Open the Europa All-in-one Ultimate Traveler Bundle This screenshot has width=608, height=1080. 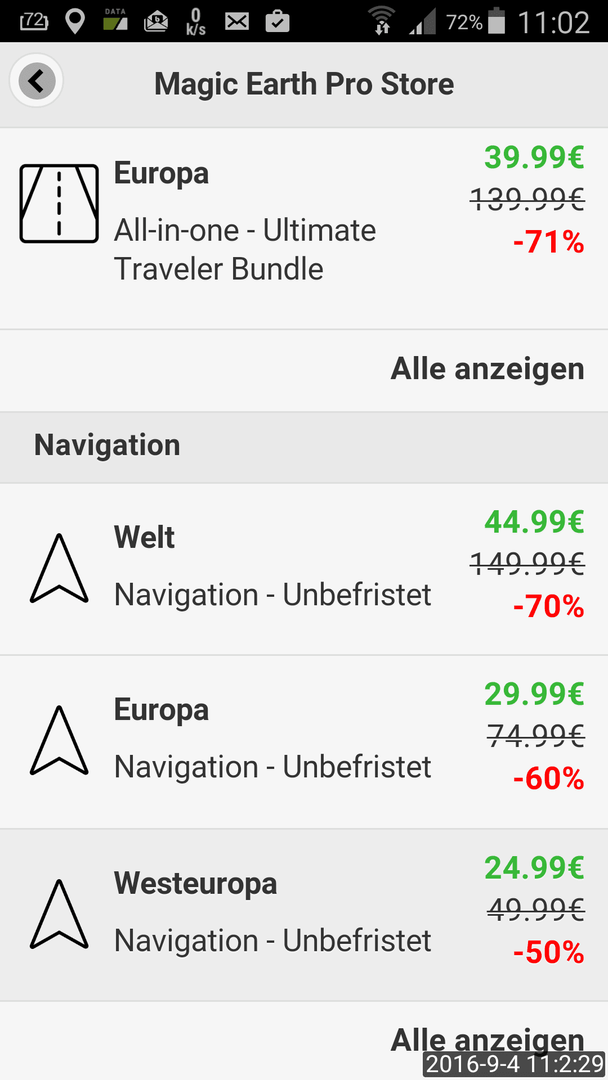[x=304, y=229]
